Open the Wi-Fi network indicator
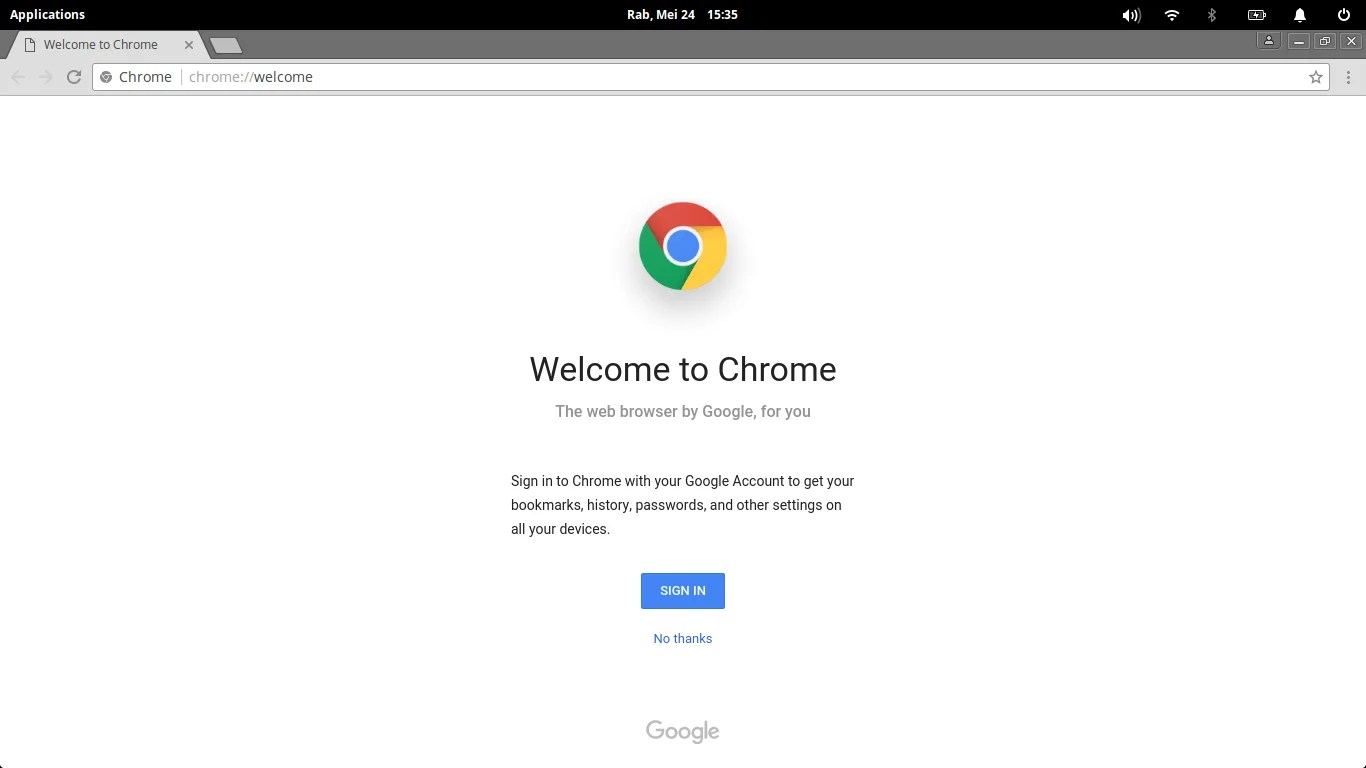 point(1172,15)
